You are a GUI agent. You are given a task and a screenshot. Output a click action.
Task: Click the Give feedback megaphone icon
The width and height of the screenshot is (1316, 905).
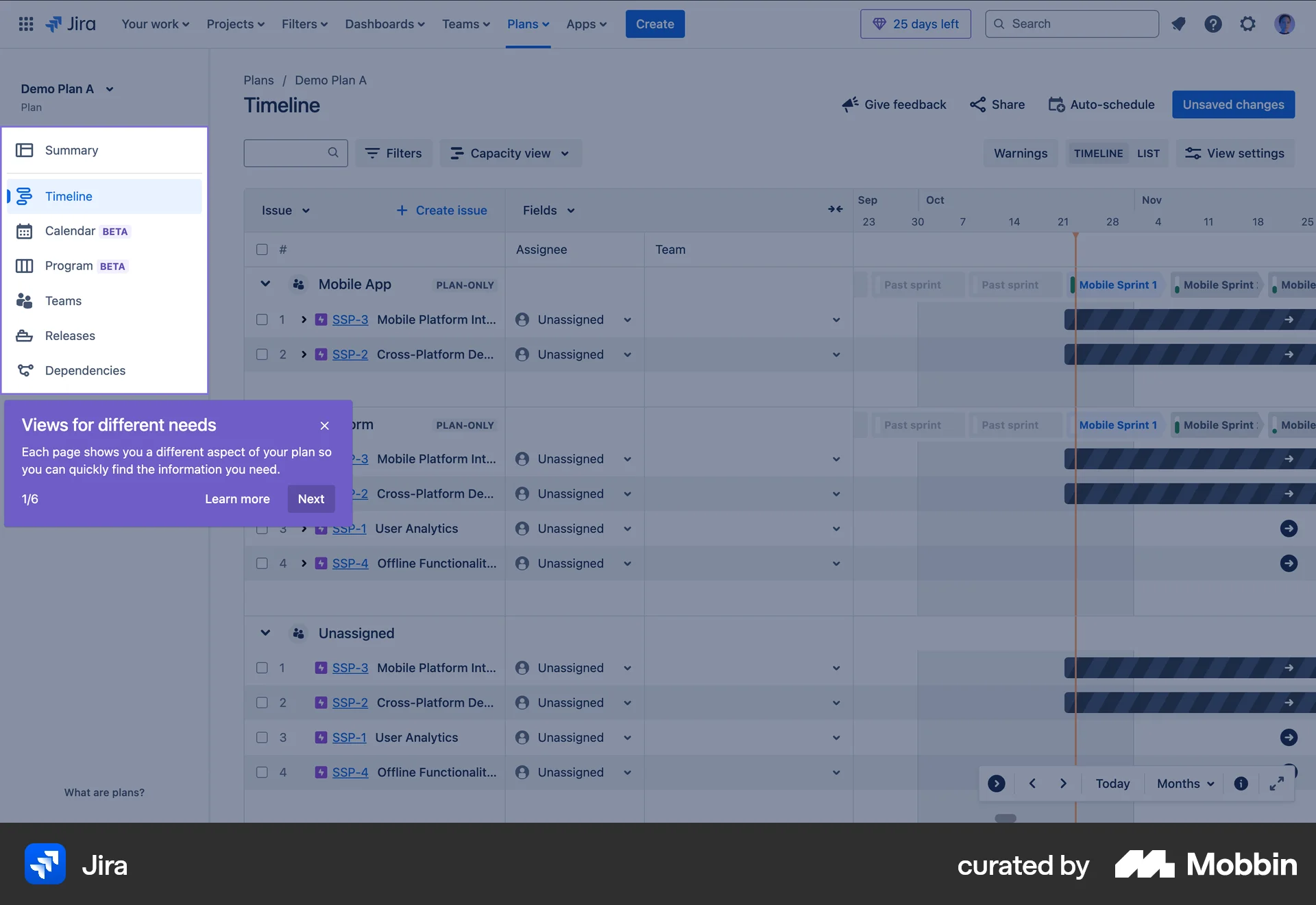pos(849,104)
